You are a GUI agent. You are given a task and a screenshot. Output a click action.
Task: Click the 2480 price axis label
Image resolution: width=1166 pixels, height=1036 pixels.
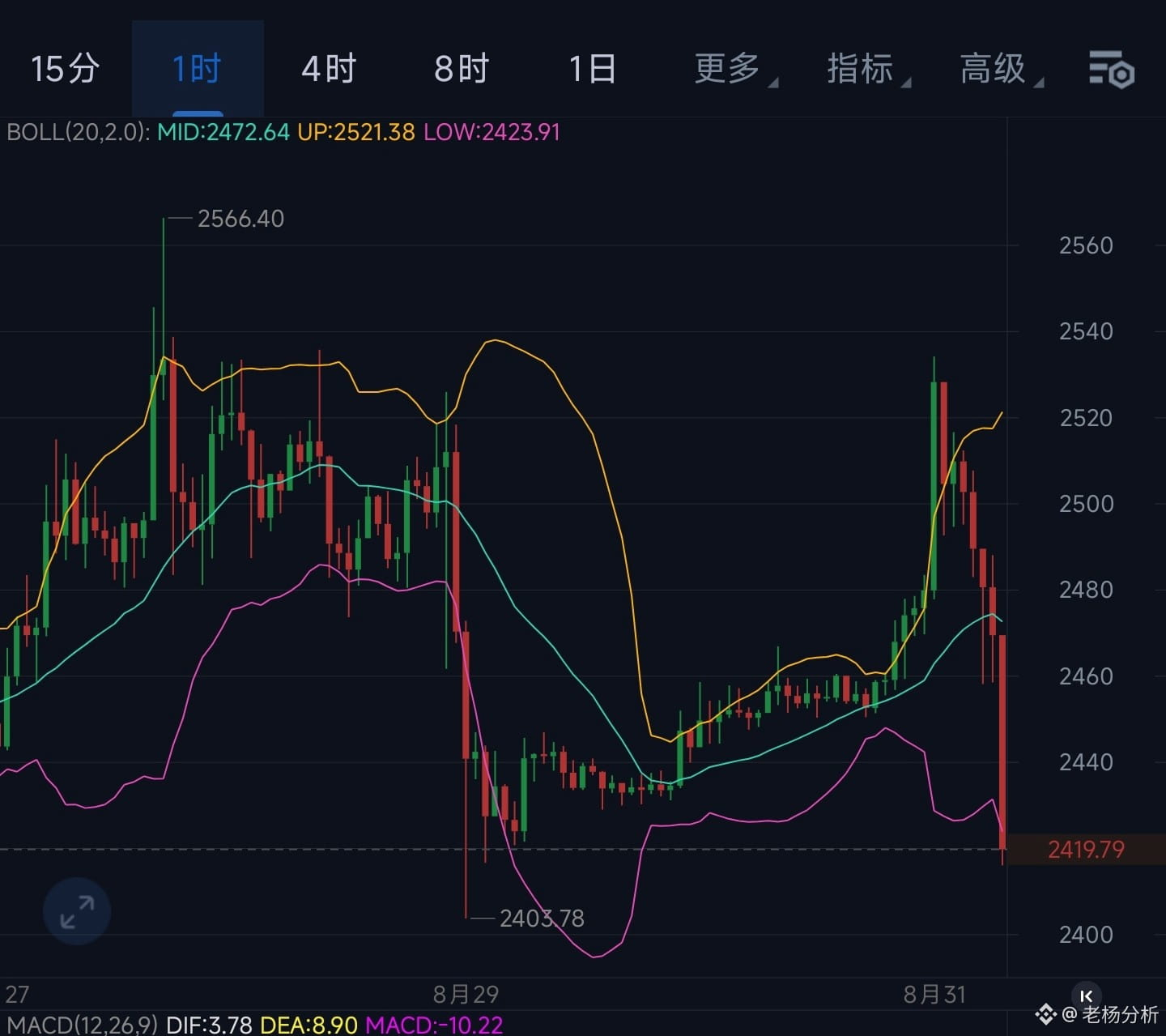pos(1086,590)
